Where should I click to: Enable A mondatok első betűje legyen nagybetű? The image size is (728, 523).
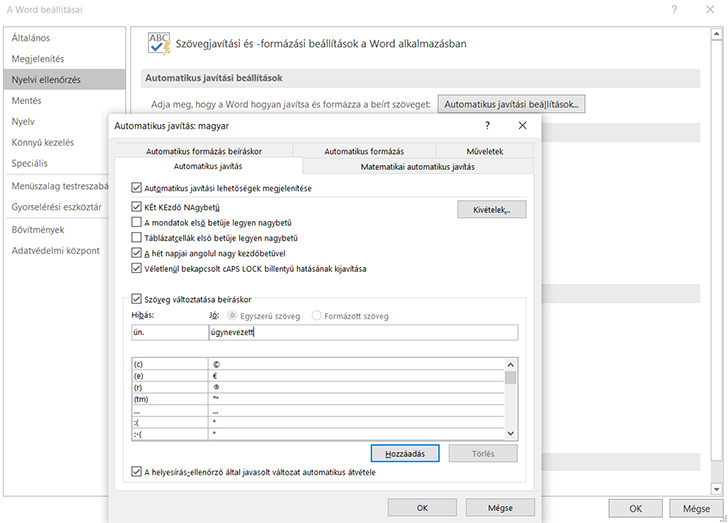137,222
